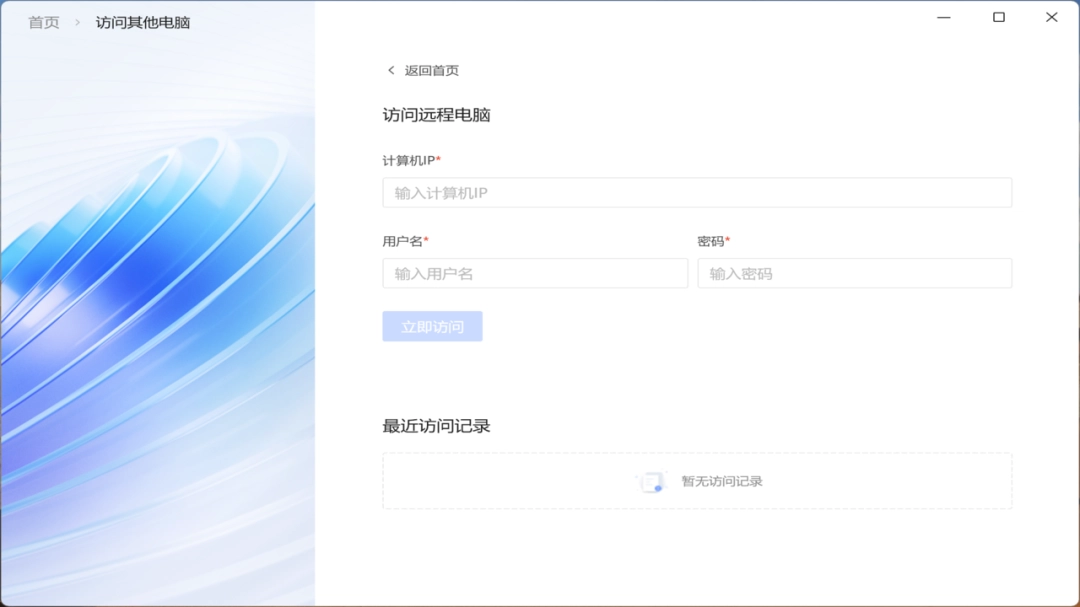The width and height of the screenshot is (1080, 607).
Task: Click the 计算机IP input field
Action: [x=697, y=192]
